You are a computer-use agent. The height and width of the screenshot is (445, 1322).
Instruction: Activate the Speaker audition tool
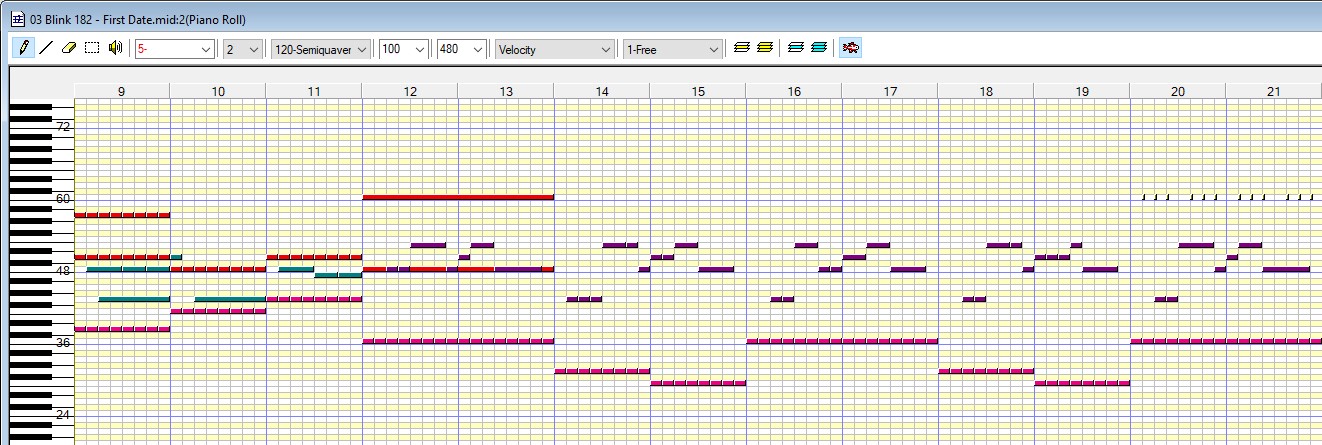115,48
